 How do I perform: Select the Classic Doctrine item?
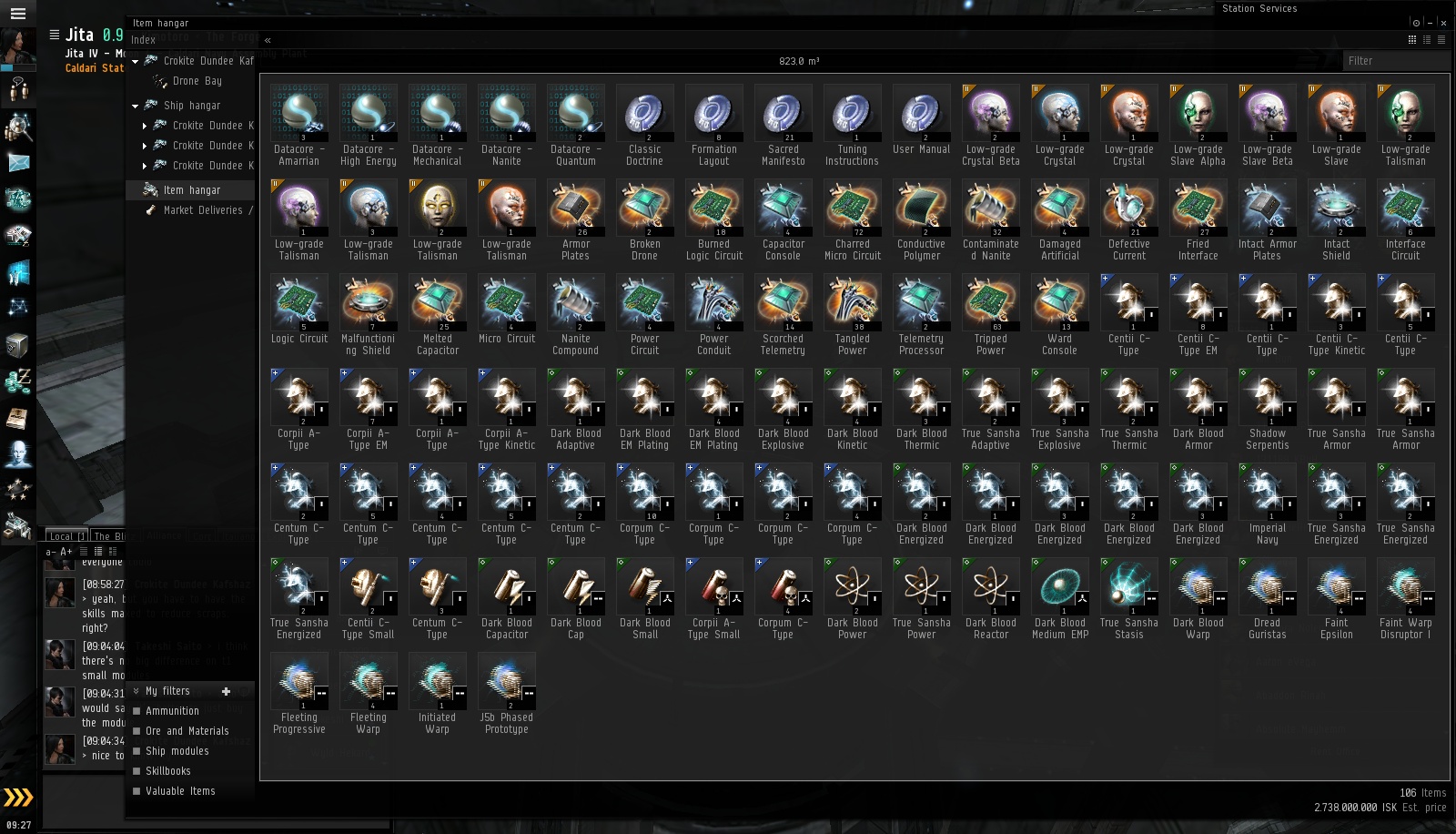645,126
